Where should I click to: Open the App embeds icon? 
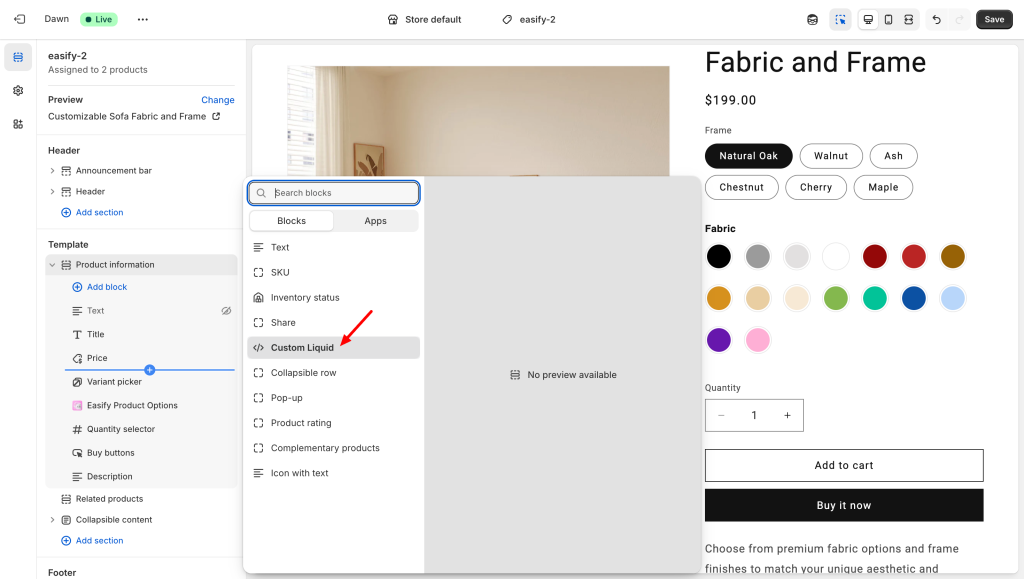click(x=18, y=124)
